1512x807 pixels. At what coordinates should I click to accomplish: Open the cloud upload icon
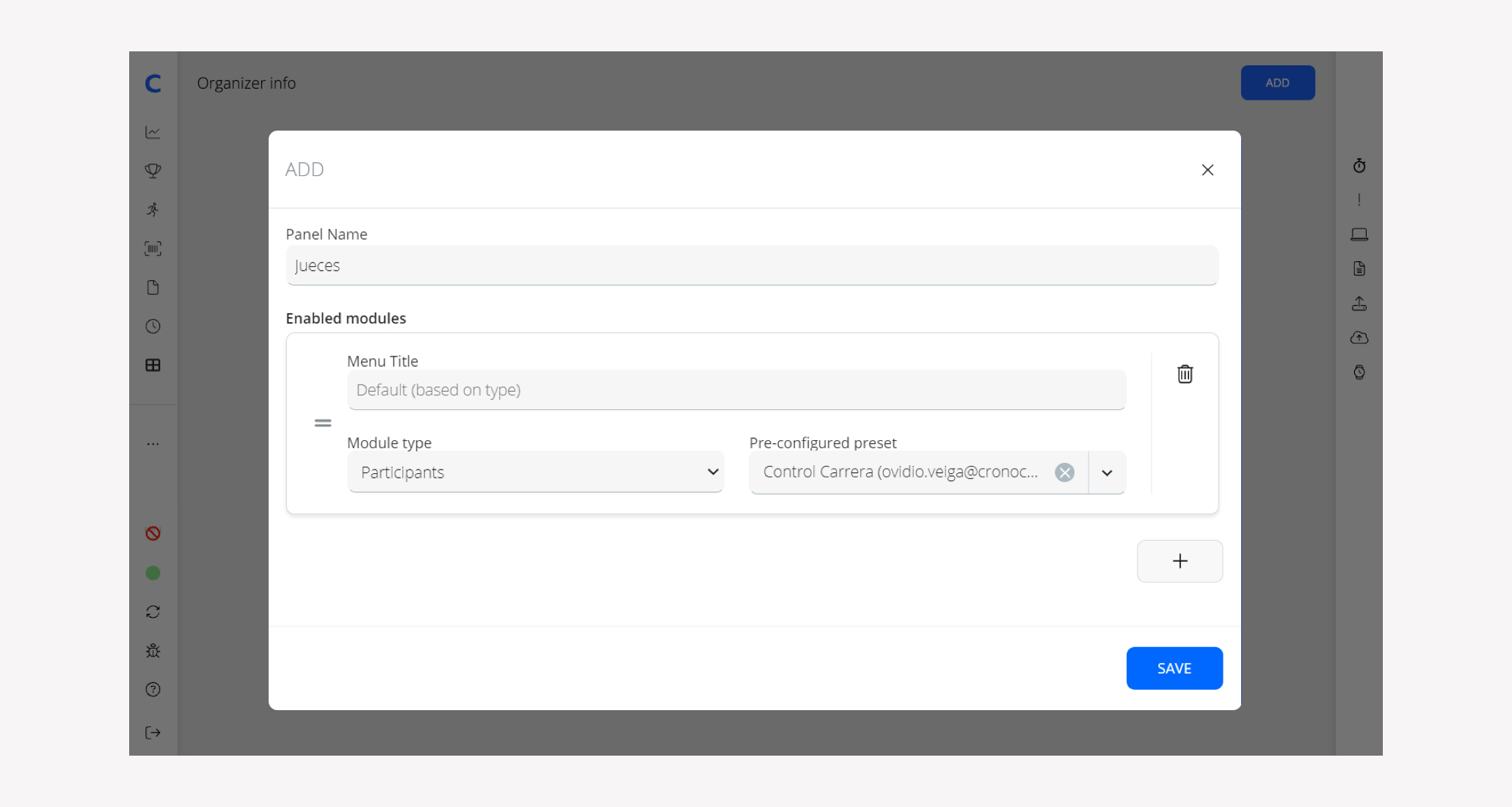tap(1359, 337)
